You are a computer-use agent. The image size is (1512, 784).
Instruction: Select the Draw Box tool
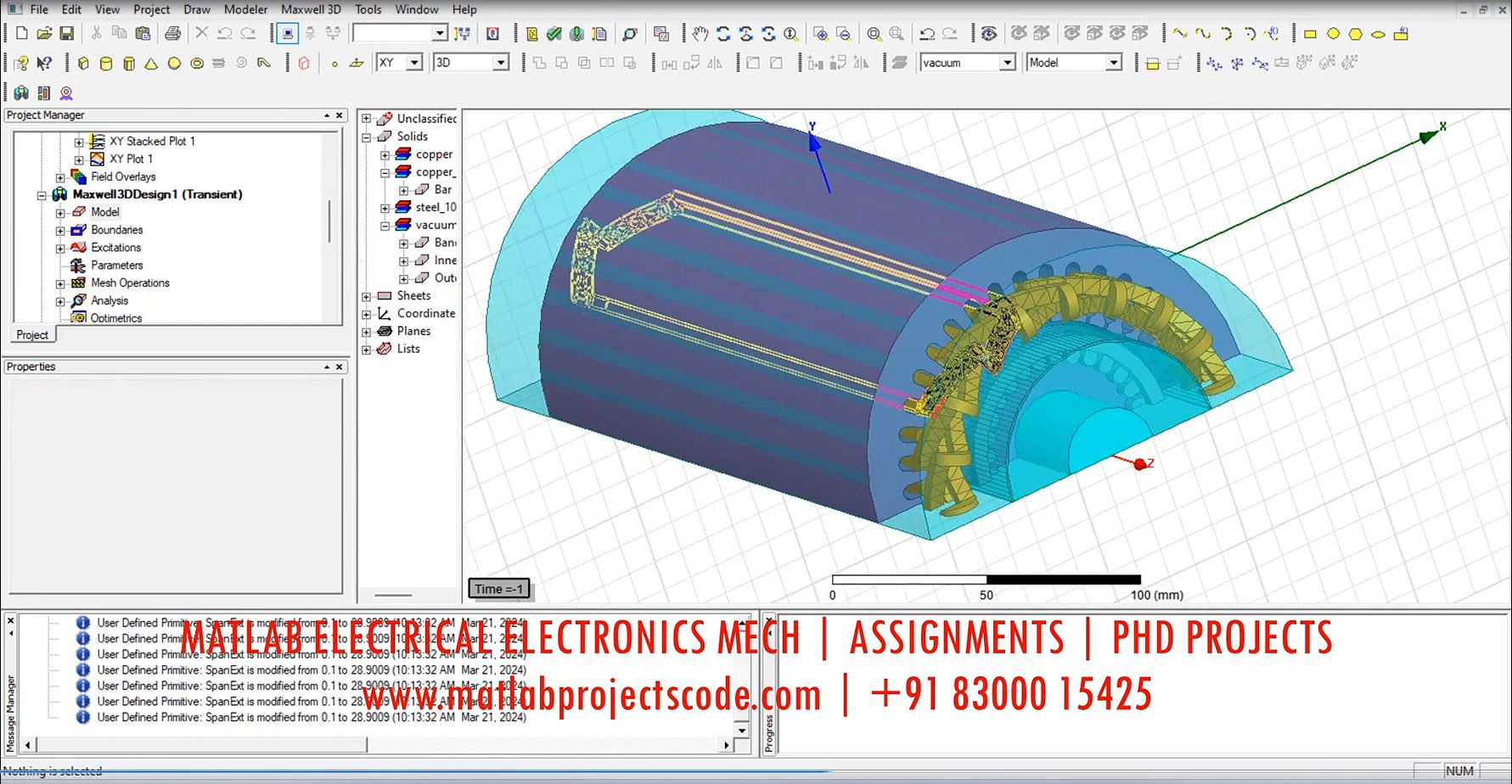point(82,62)
